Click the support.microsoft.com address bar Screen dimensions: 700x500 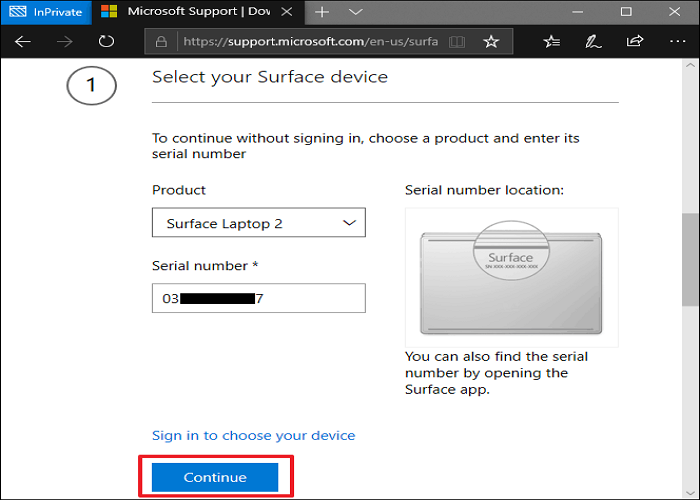310,42
